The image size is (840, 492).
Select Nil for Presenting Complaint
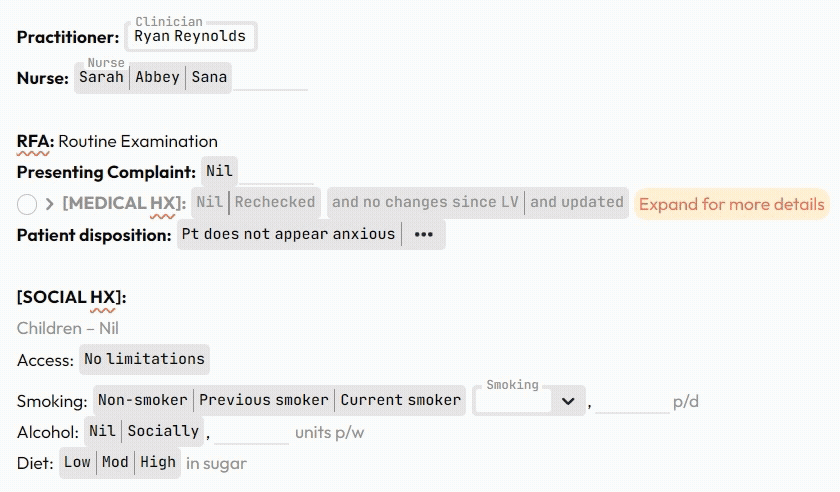(x=219, y=171)
